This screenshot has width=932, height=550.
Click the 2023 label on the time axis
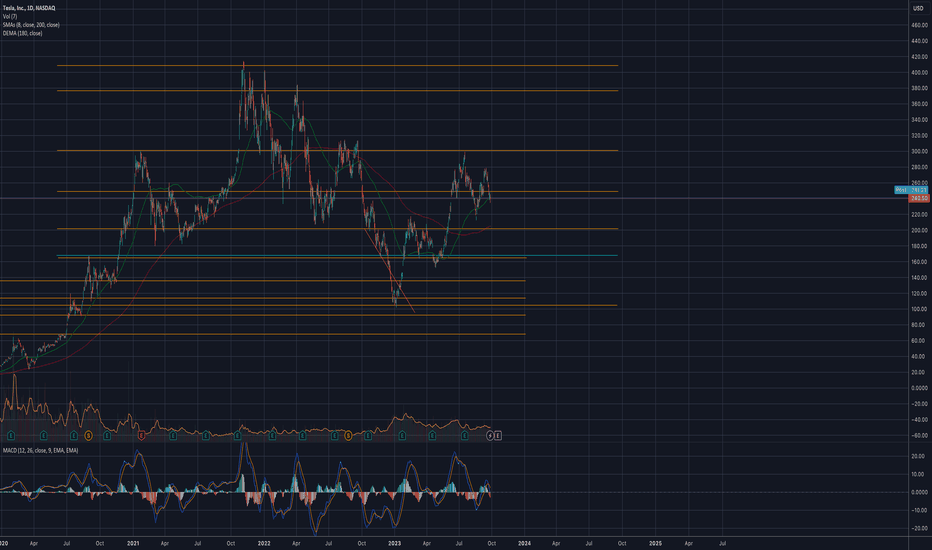click(x=394, y=543)
